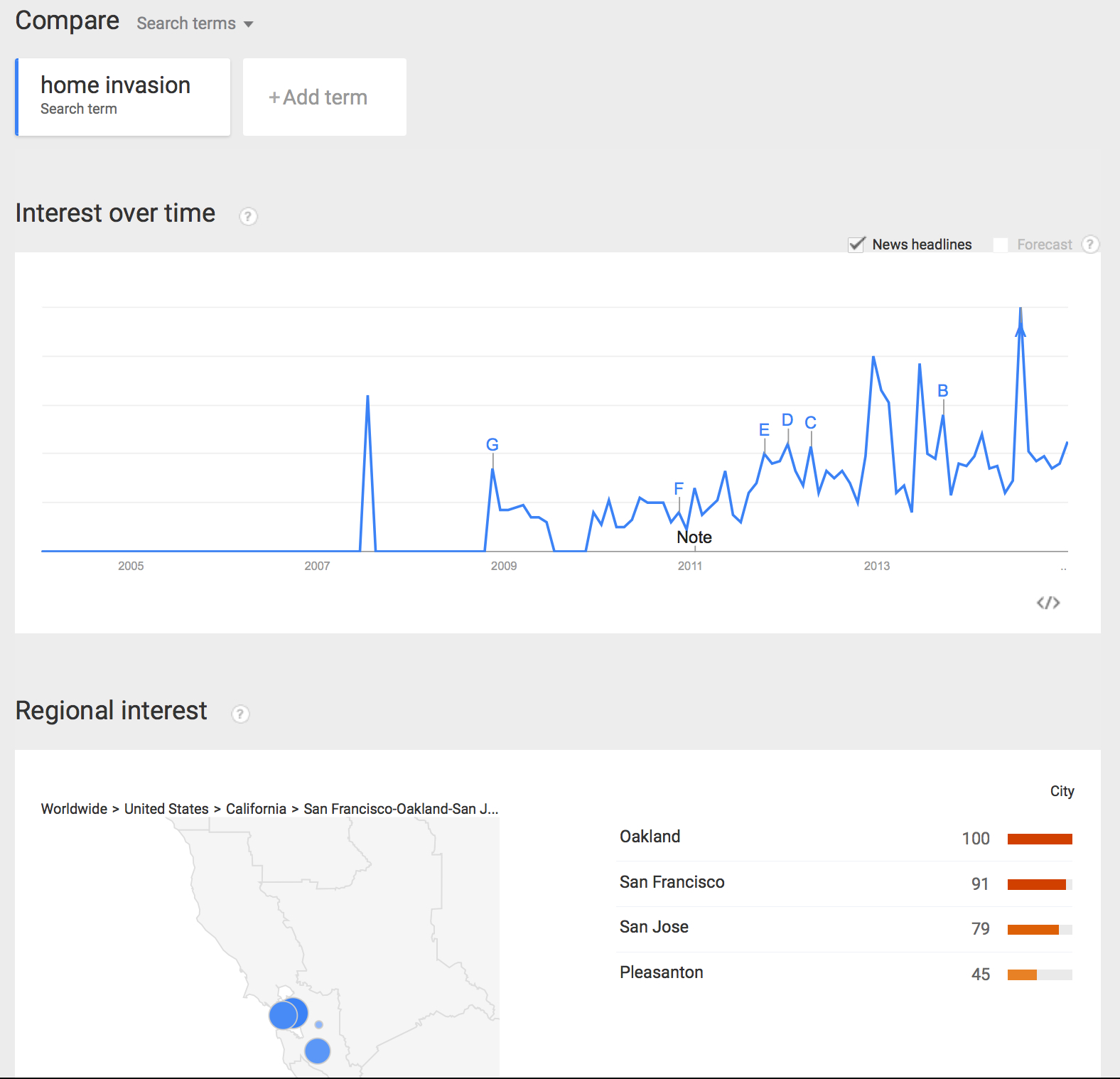Select the home invasion search term card

(x=123, y=97)
